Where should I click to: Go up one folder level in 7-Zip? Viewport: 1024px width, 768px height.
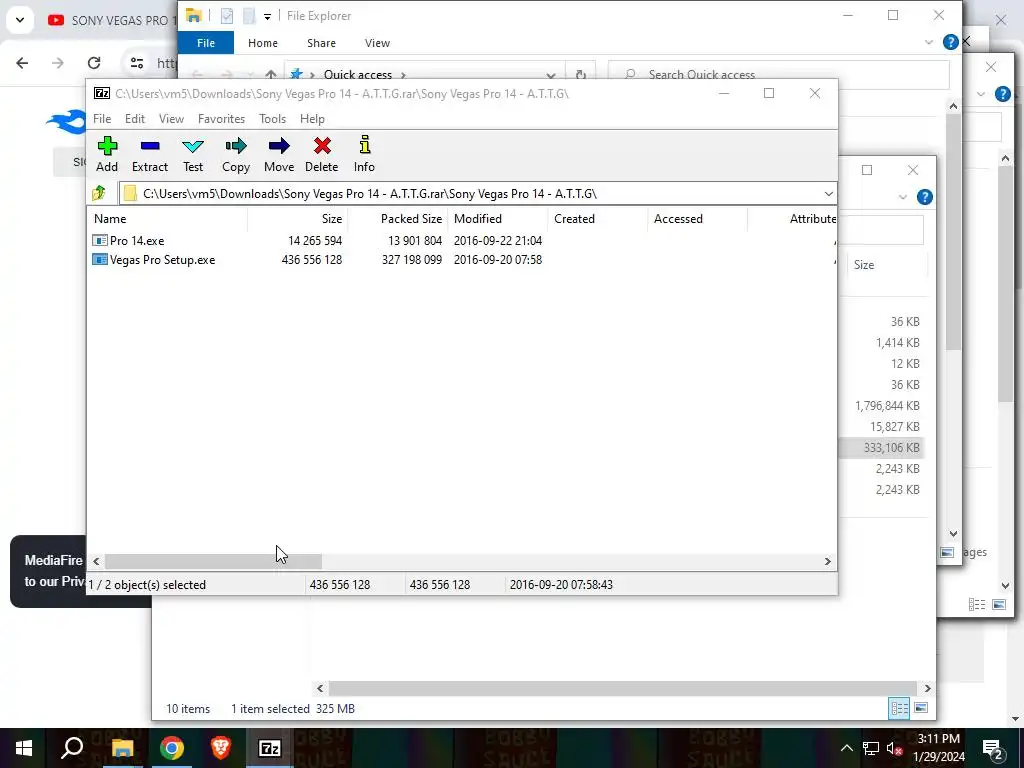click(99, 193)
